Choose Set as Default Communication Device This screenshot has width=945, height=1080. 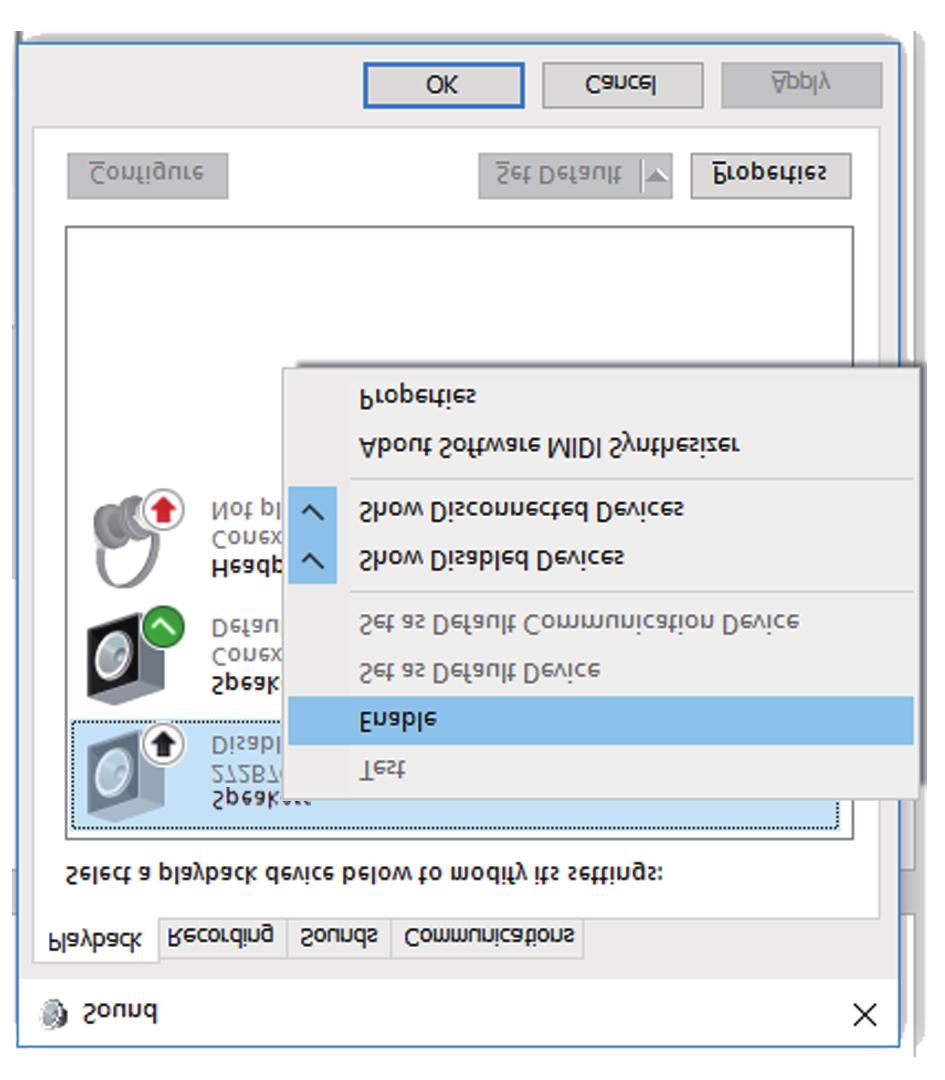[601, 623]
